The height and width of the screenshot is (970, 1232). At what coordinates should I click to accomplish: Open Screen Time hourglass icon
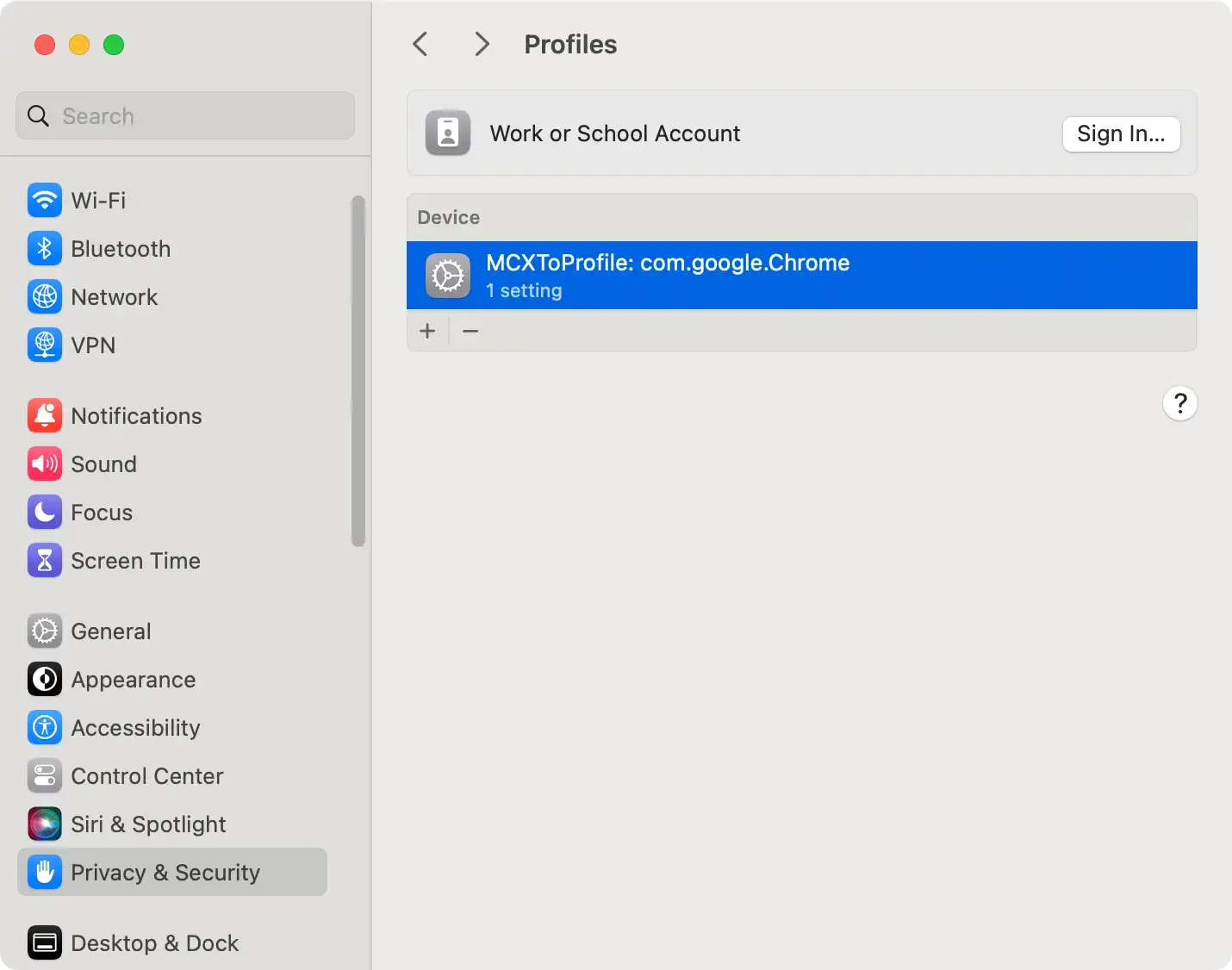tap(44, 561)
